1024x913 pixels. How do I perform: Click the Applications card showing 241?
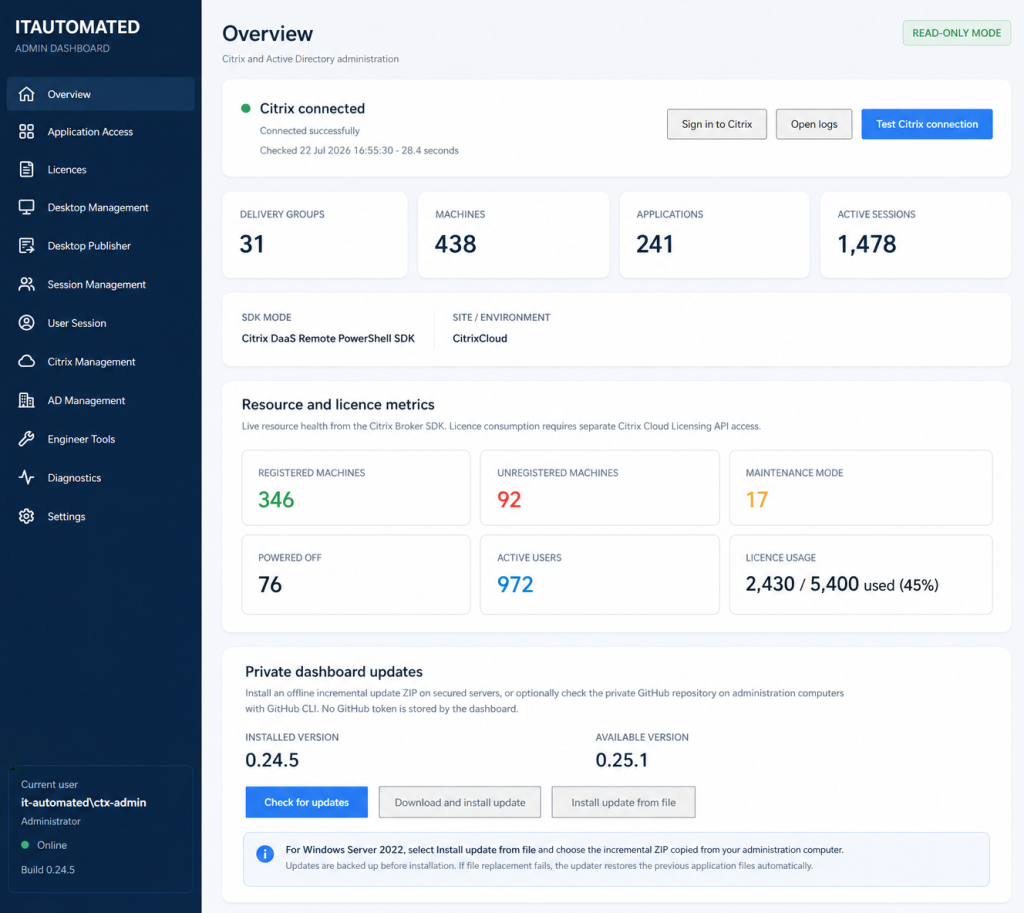[x=714, y=234]
